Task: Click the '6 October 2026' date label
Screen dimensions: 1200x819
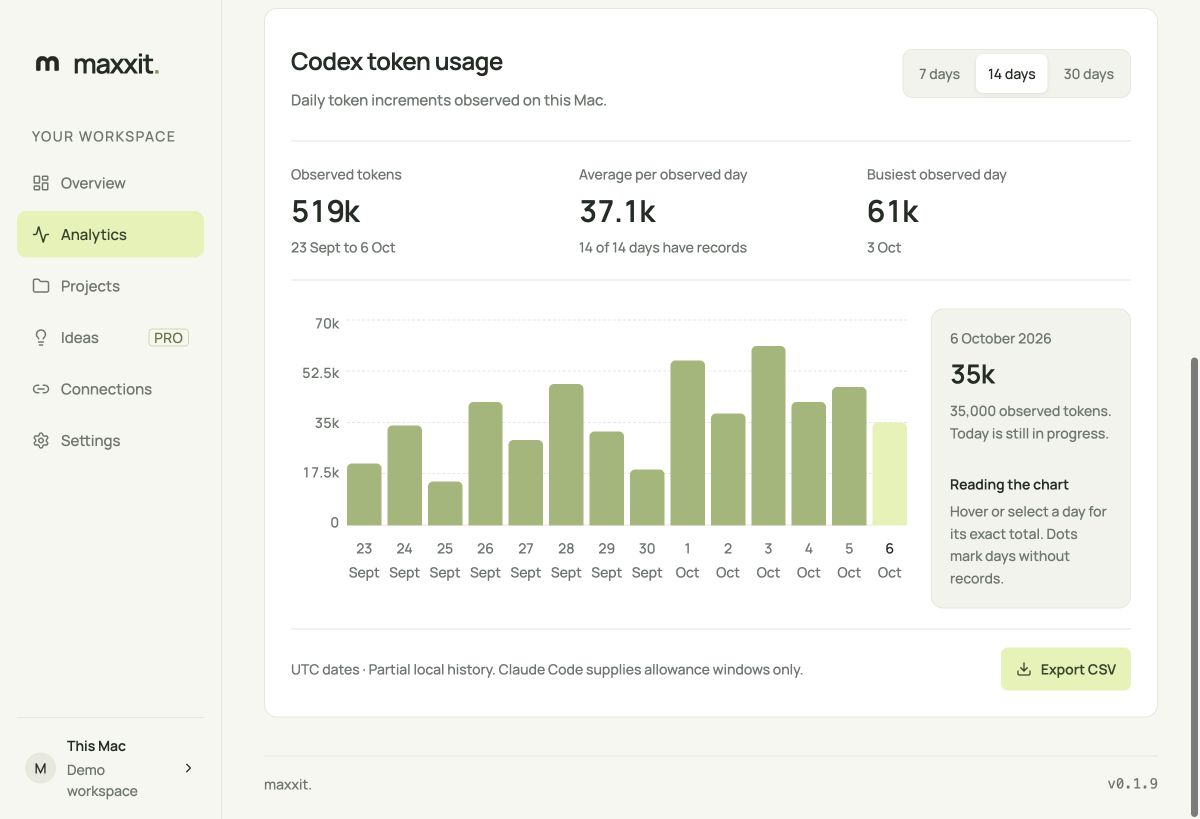Action: [x=1000, y=338]
